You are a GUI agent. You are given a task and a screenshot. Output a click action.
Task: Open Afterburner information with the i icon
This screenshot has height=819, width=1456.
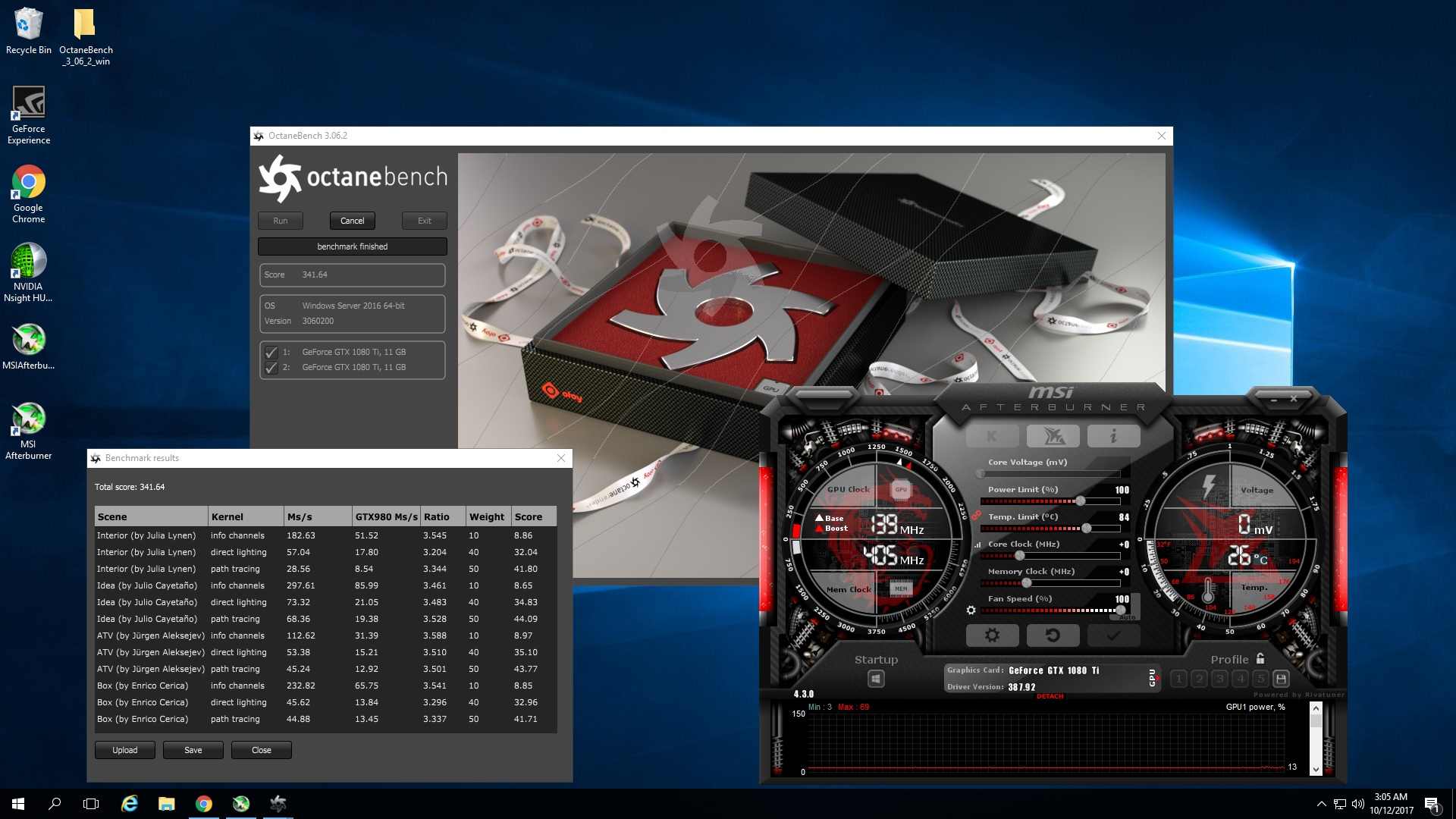1113,435
